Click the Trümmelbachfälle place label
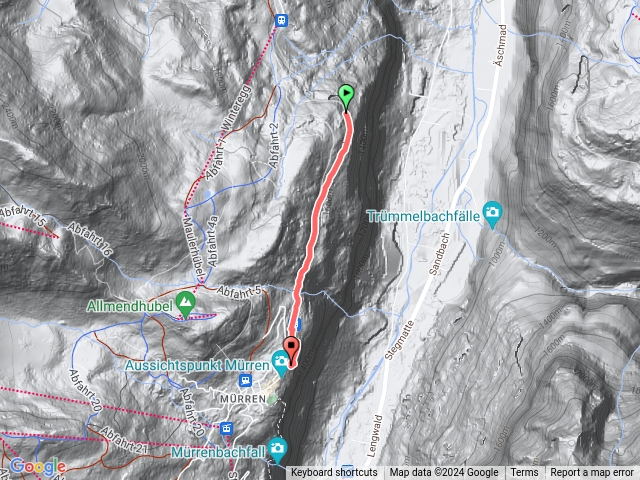This screenshot has width=640, height=480. [423, 216]
